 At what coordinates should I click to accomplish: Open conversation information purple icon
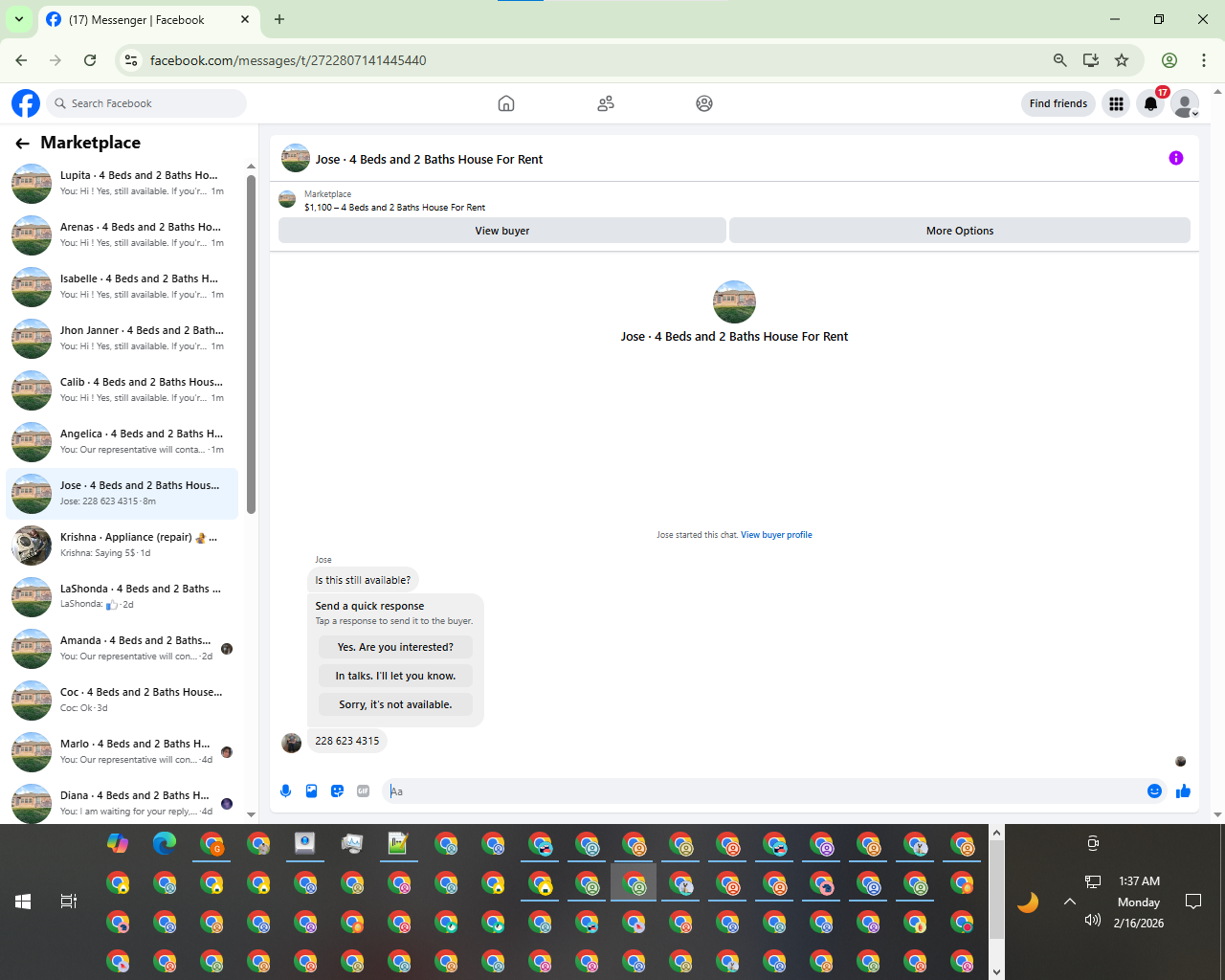pos(1176,158)
